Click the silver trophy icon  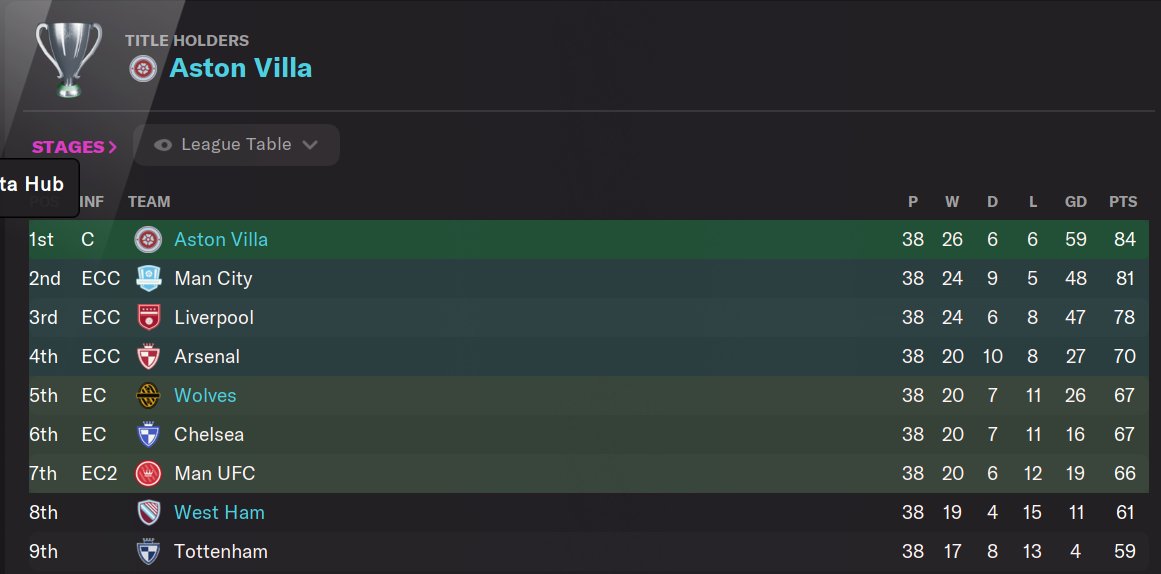pos(68,59)
